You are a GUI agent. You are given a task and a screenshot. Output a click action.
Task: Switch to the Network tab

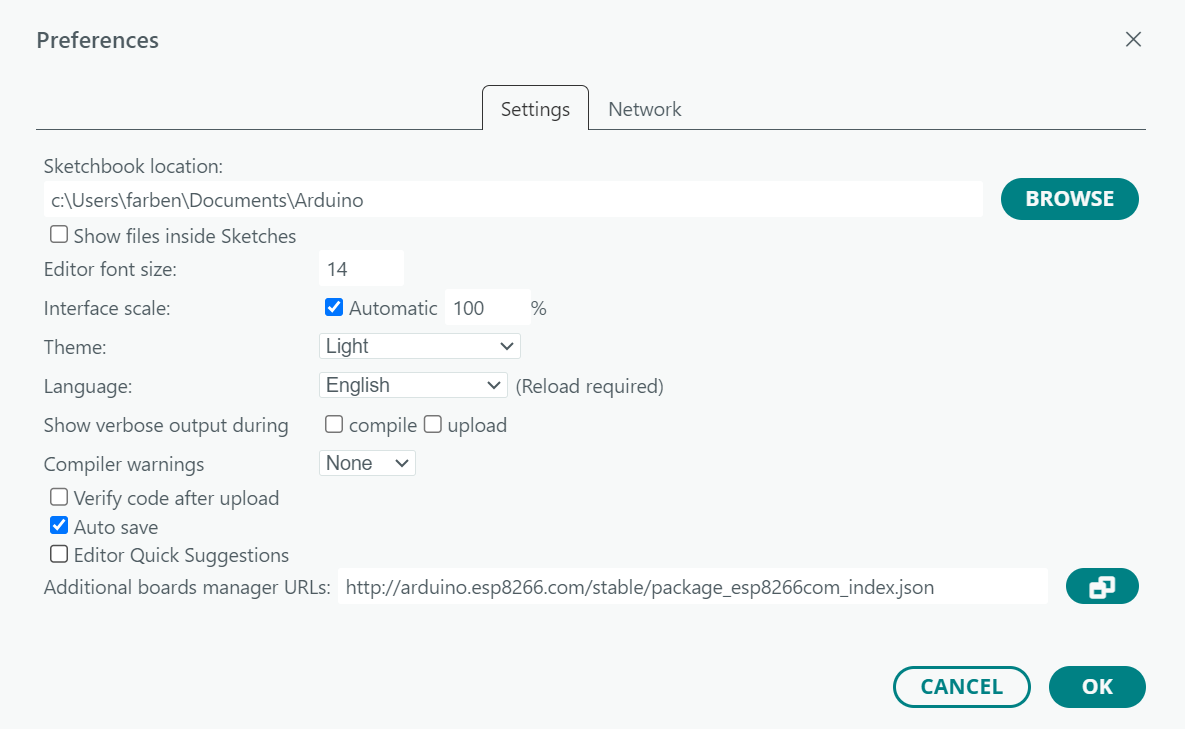click(x=644, y=109)
